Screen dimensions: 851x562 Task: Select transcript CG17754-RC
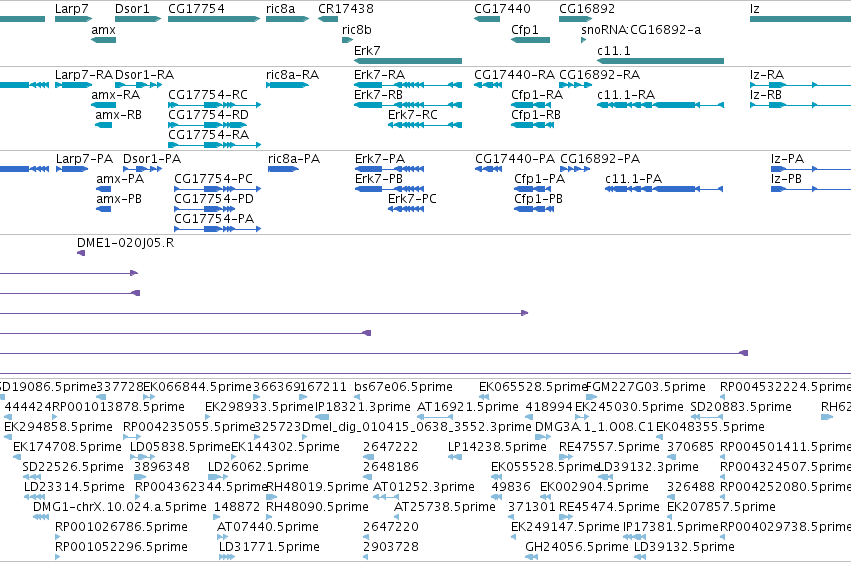pos(214,105)
